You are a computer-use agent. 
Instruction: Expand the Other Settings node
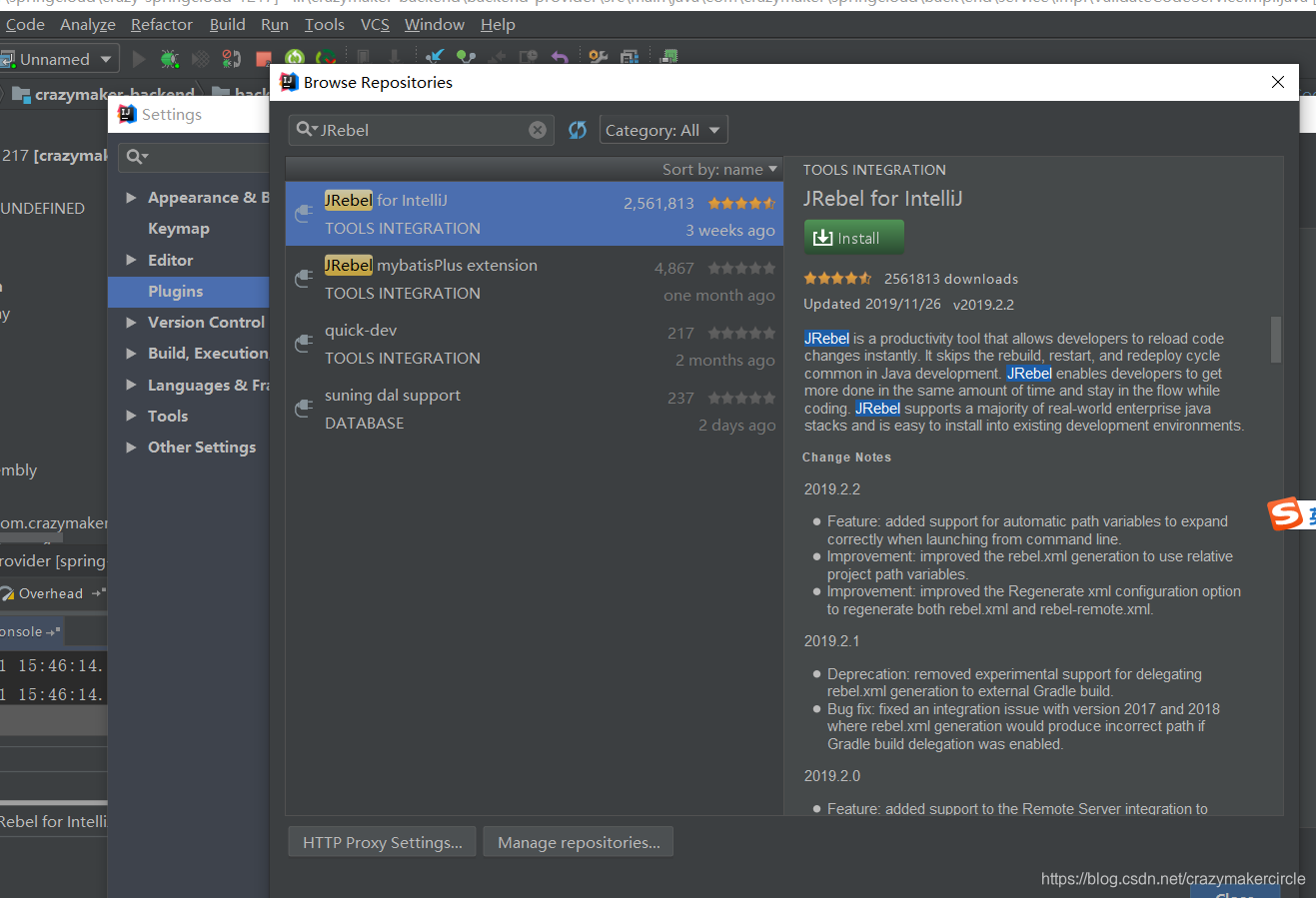(131, 447)
